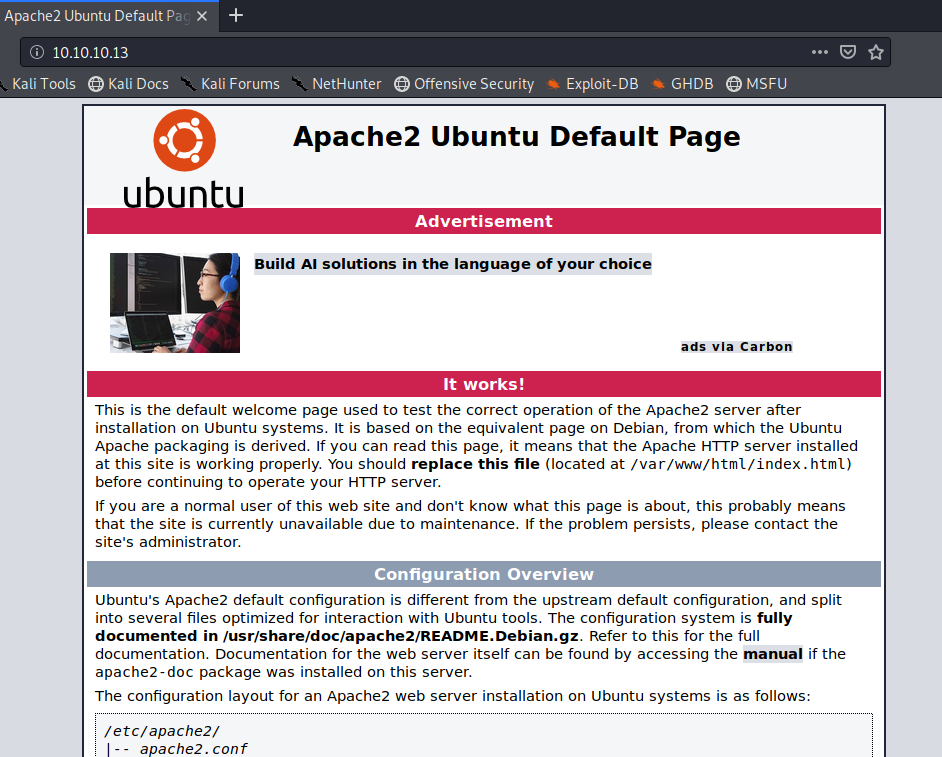
Task: Click the advertisement photo of woman coding
Action: [x=175, y=303]
